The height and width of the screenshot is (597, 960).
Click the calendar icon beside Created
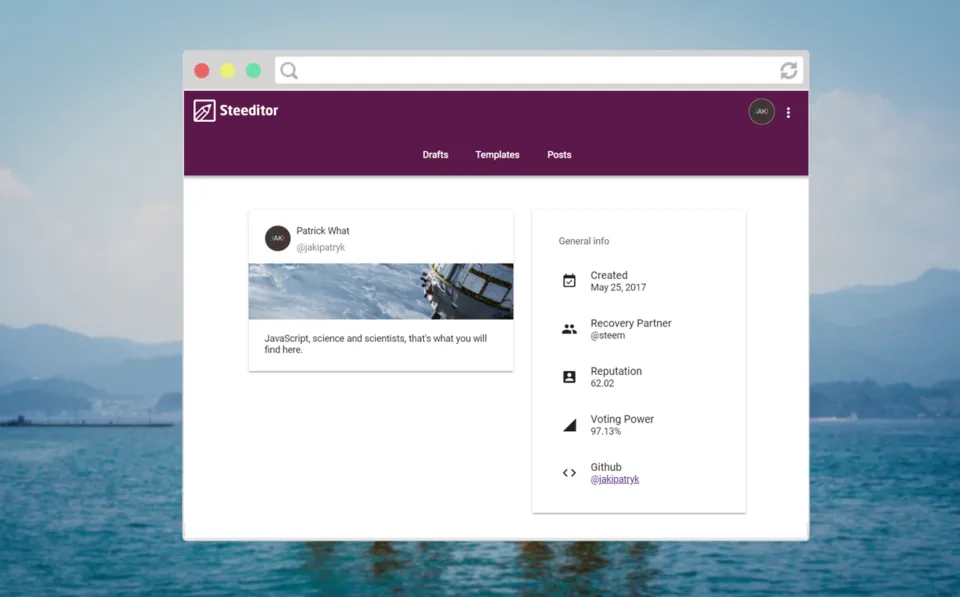[569, 281]
